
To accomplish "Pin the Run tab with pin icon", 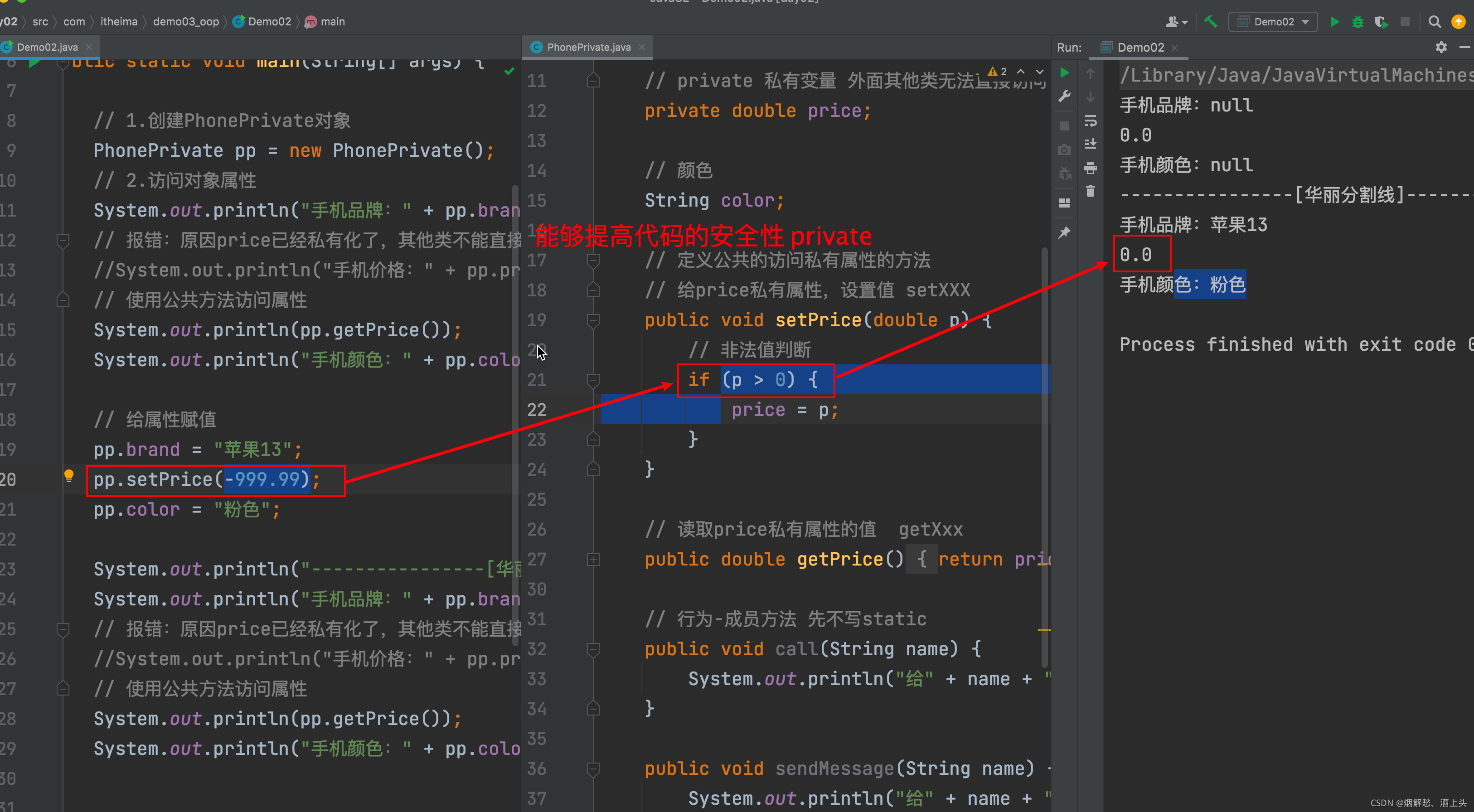I will coord(1064,232).
